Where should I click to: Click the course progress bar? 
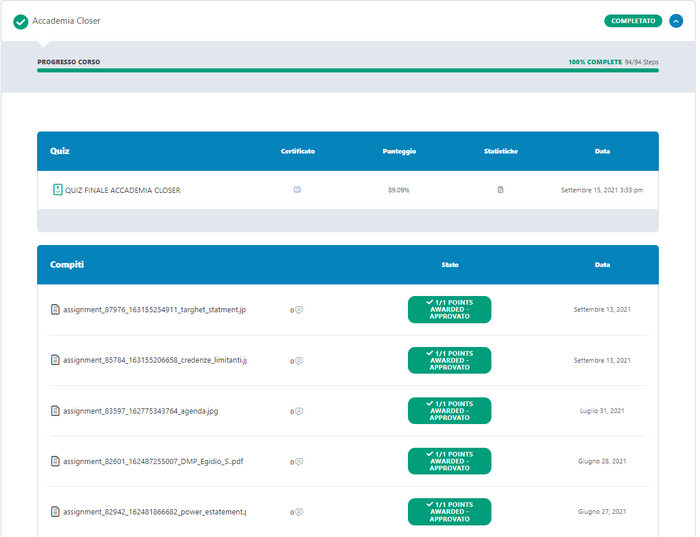tap(348, 71)
